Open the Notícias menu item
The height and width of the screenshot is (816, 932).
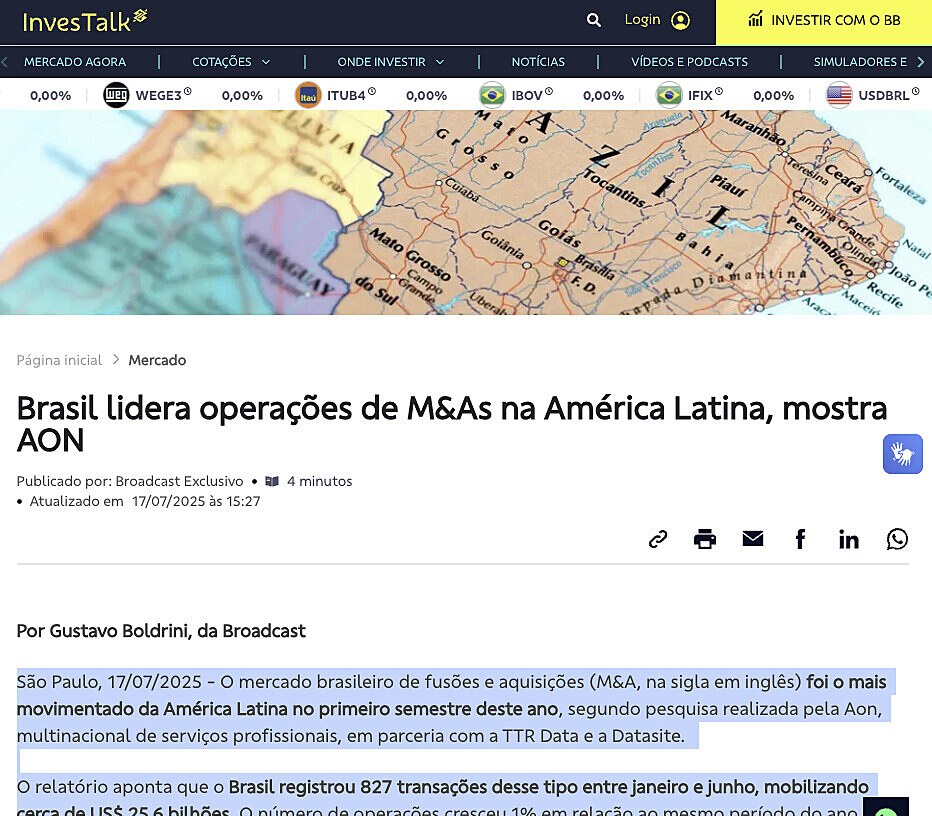[537, 61]
